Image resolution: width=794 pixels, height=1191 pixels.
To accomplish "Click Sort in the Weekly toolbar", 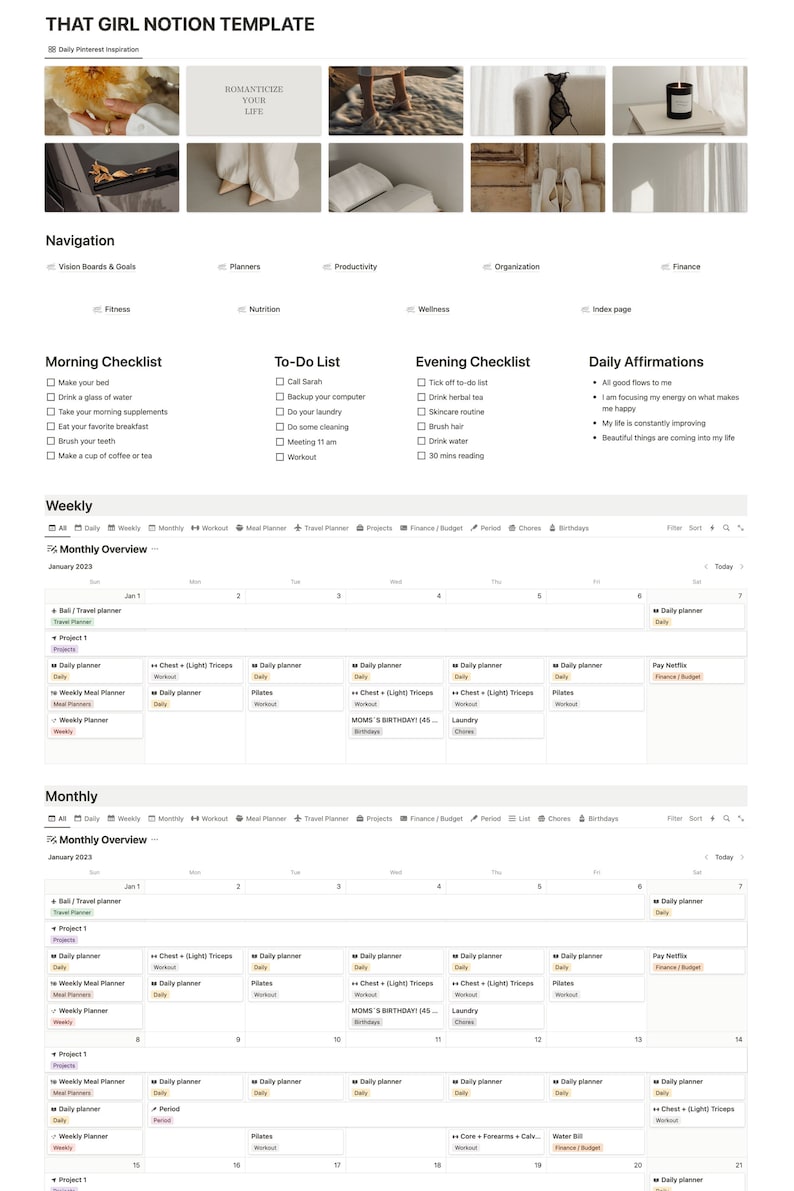I will [x=695, y=528].
